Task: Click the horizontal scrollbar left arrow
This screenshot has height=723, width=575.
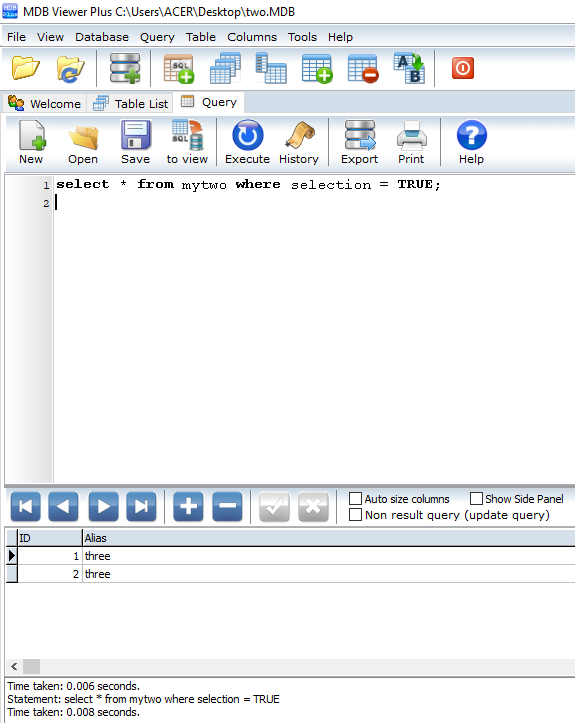Action: (14, 666)
